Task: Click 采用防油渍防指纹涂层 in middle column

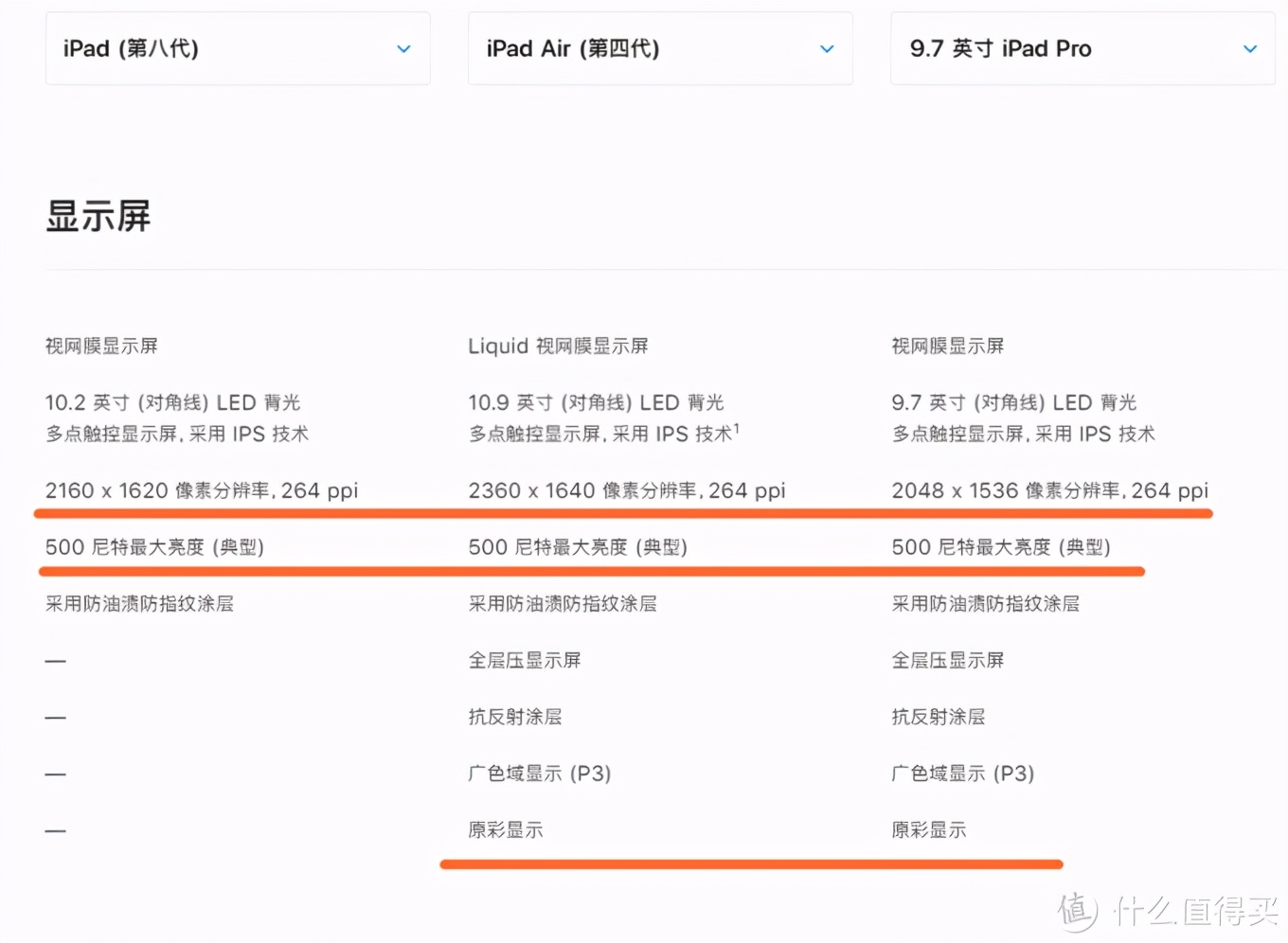Action: pos(563,603)
